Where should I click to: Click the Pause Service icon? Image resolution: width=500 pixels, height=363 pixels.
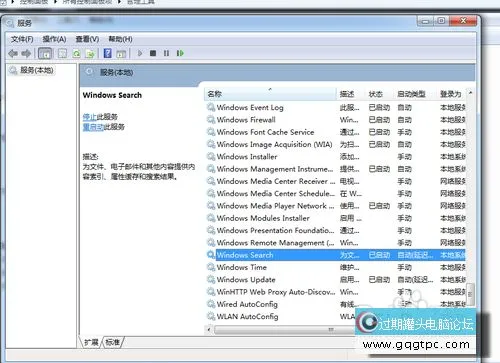pos(166,53)
